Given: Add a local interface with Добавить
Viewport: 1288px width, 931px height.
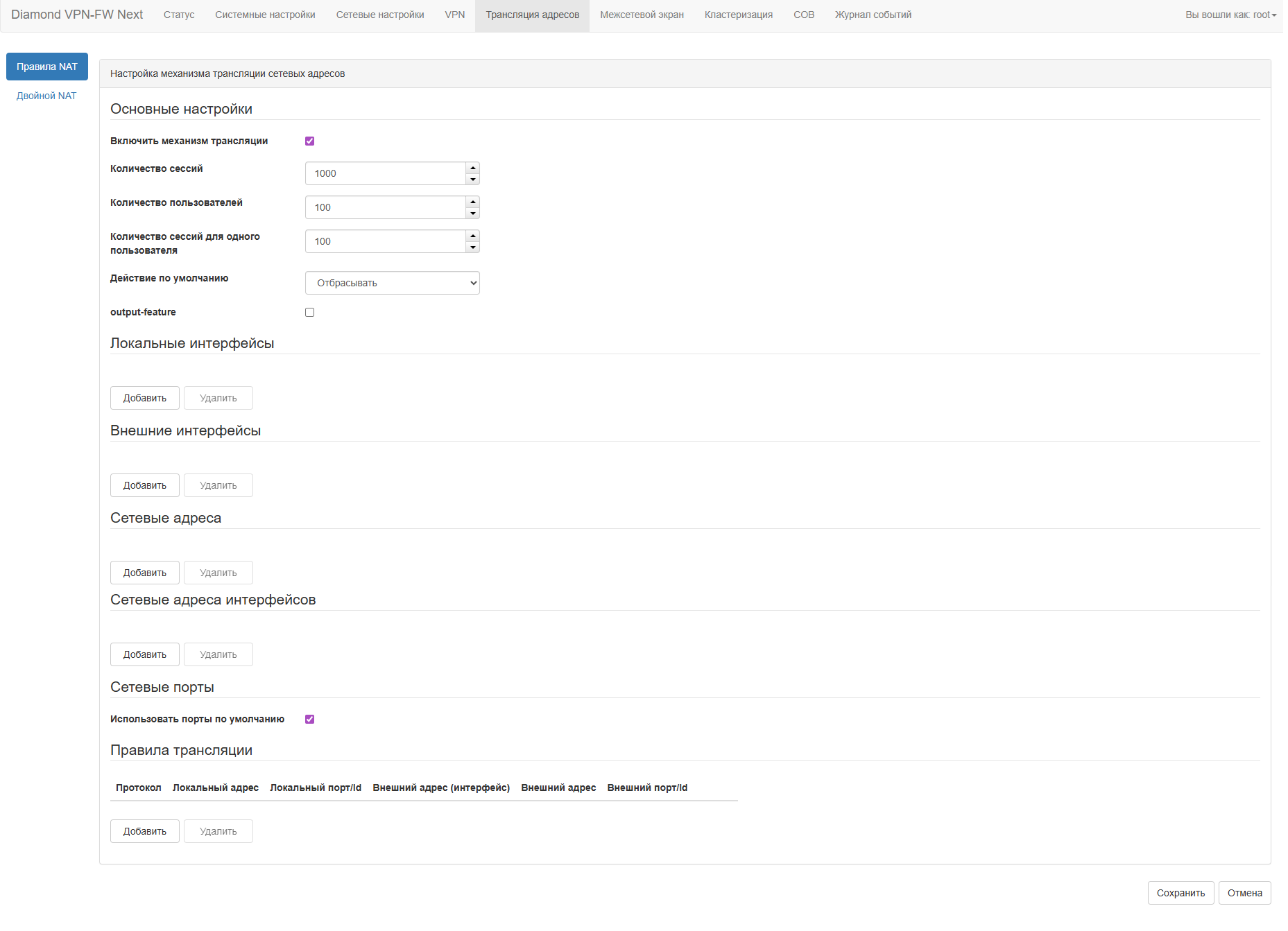Looking at the screenshot, I should click(x=144, y=399).
